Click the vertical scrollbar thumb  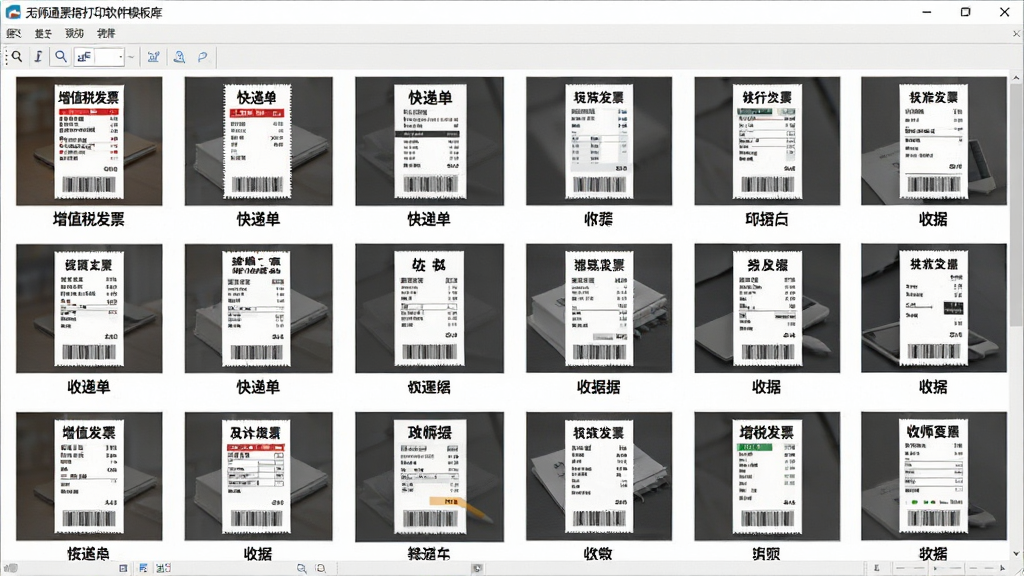1016,206
